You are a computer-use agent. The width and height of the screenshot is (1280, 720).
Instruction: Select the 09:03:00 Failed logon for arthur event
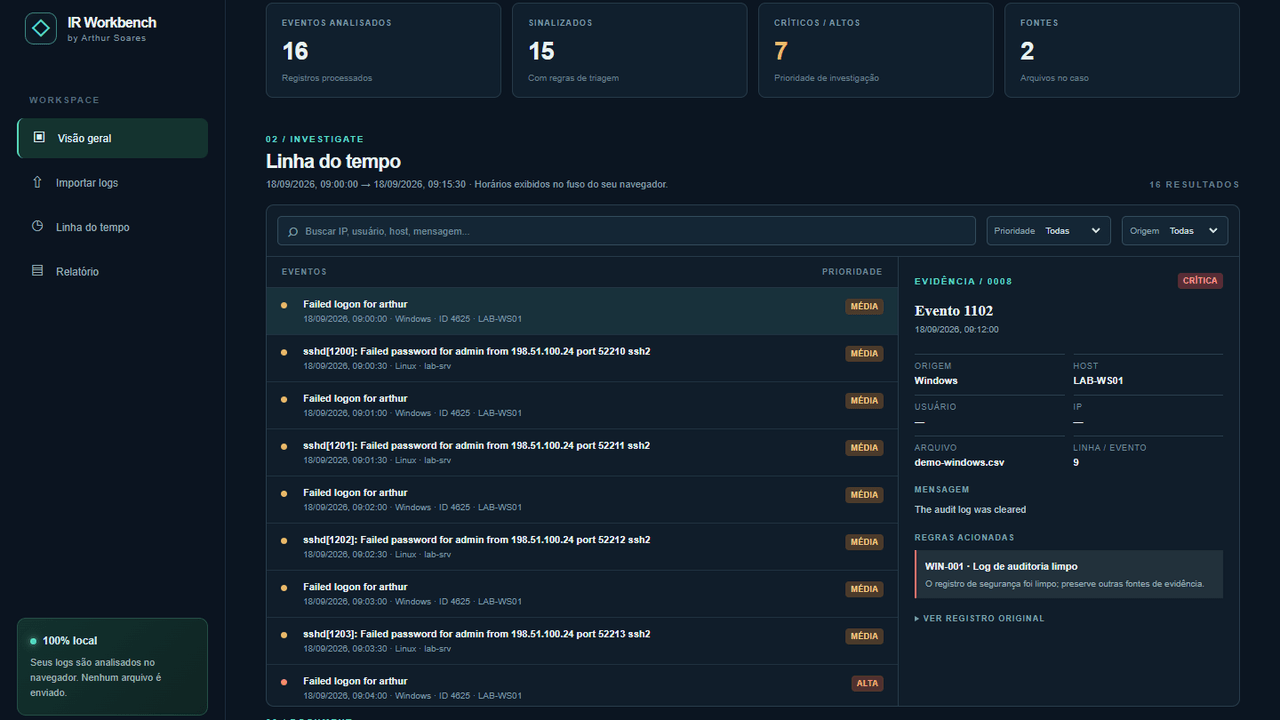click(x=582, y=594)
